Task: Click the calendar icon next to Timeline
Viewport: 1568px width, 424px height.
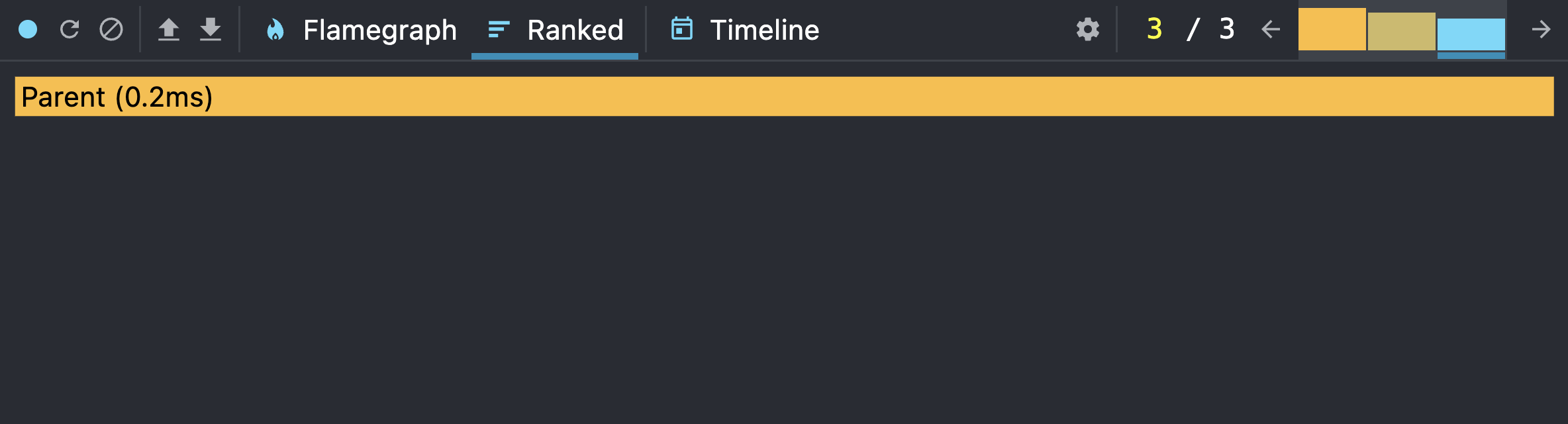Action: (681, 29)
